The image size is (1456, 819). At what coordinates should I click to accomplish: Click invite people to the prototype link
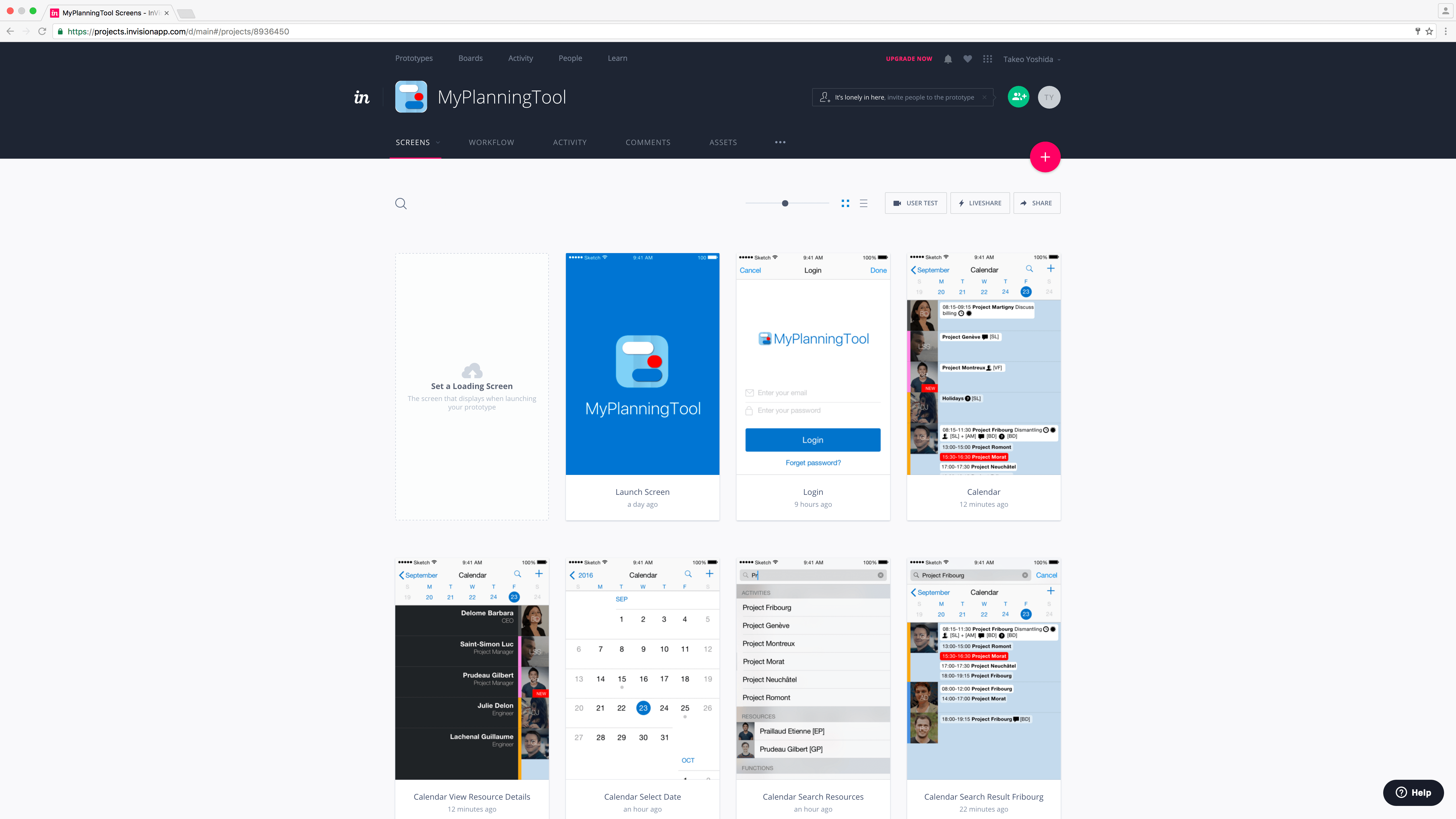930,97
